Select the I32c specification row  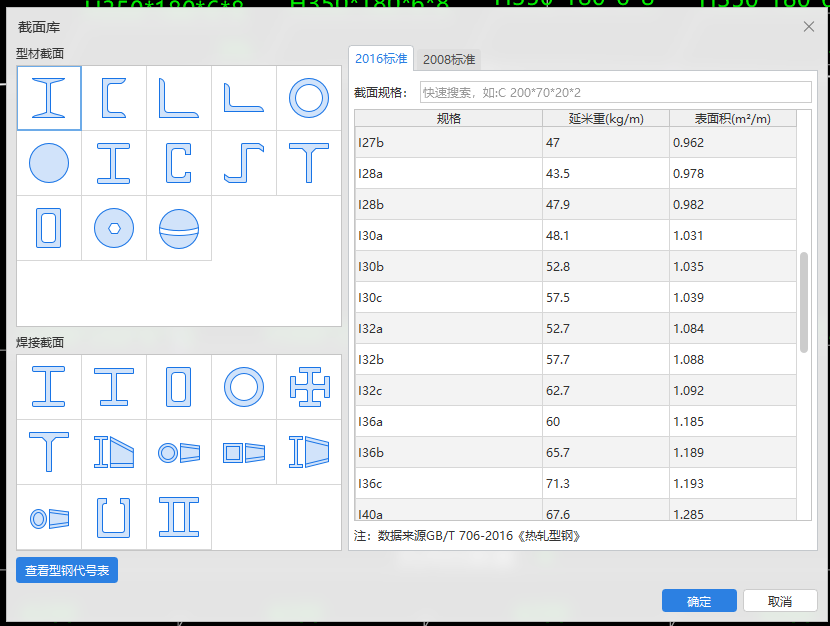pyautogui.click(x=575, y=391)
